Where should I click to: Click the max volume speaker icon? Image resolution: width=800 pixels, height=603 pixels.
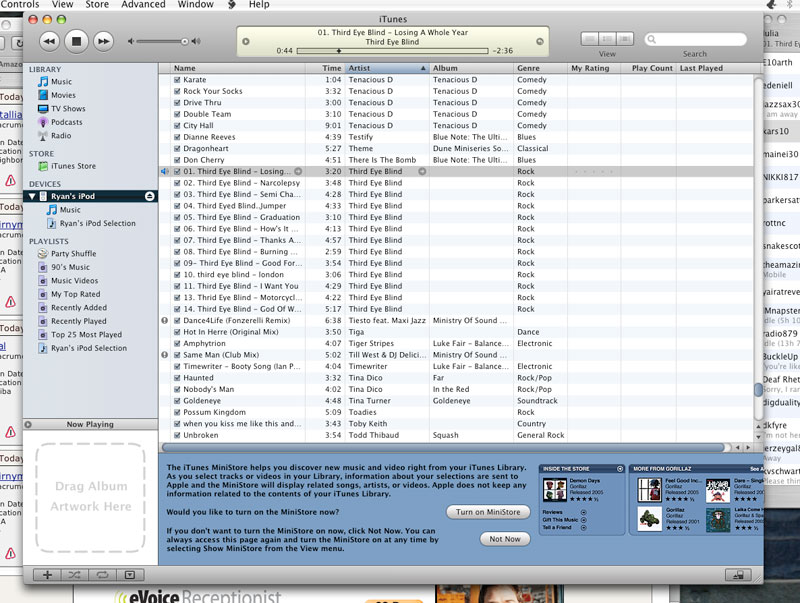click(196, 41)
